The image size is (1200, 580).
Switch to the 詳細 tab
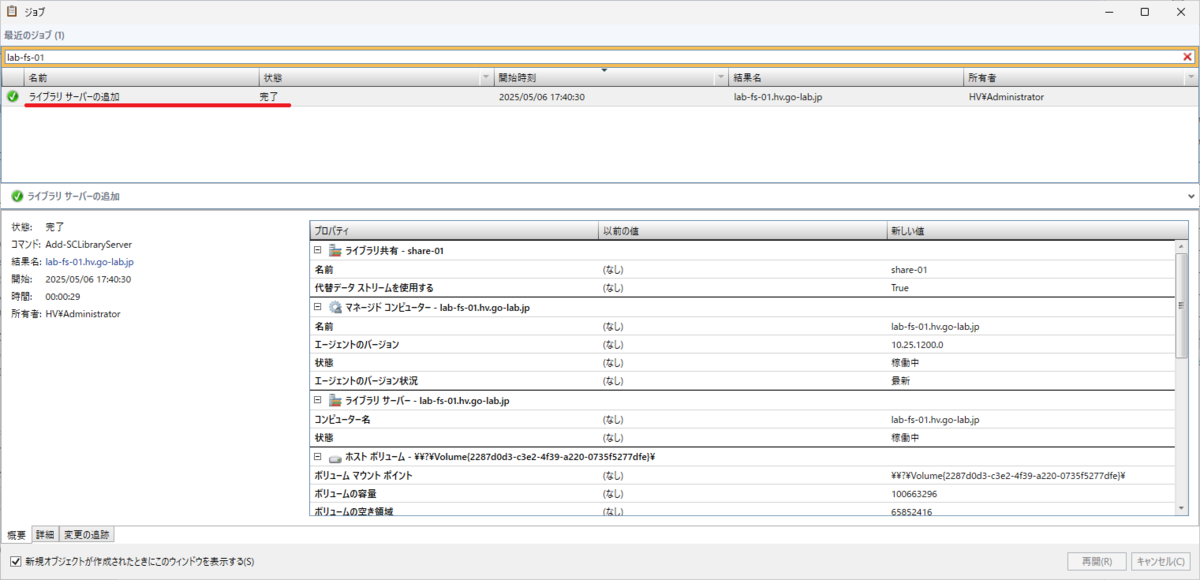tap(45, 535)
